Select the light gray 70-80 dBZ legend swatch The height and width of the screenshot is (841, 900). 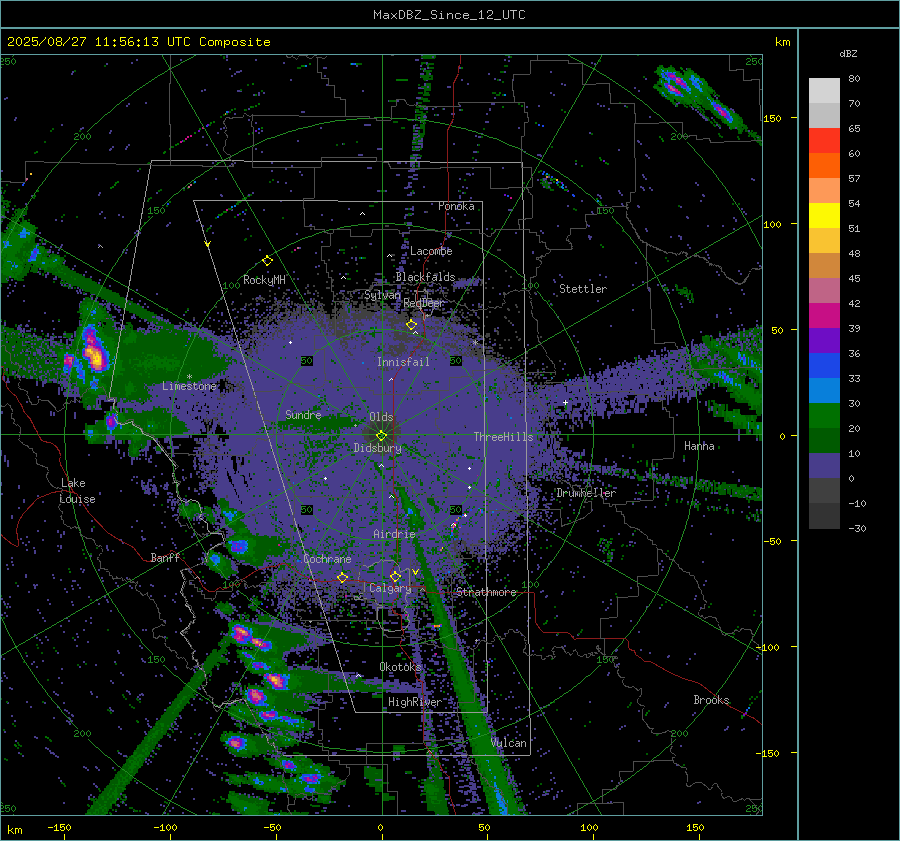click(824, 91)
